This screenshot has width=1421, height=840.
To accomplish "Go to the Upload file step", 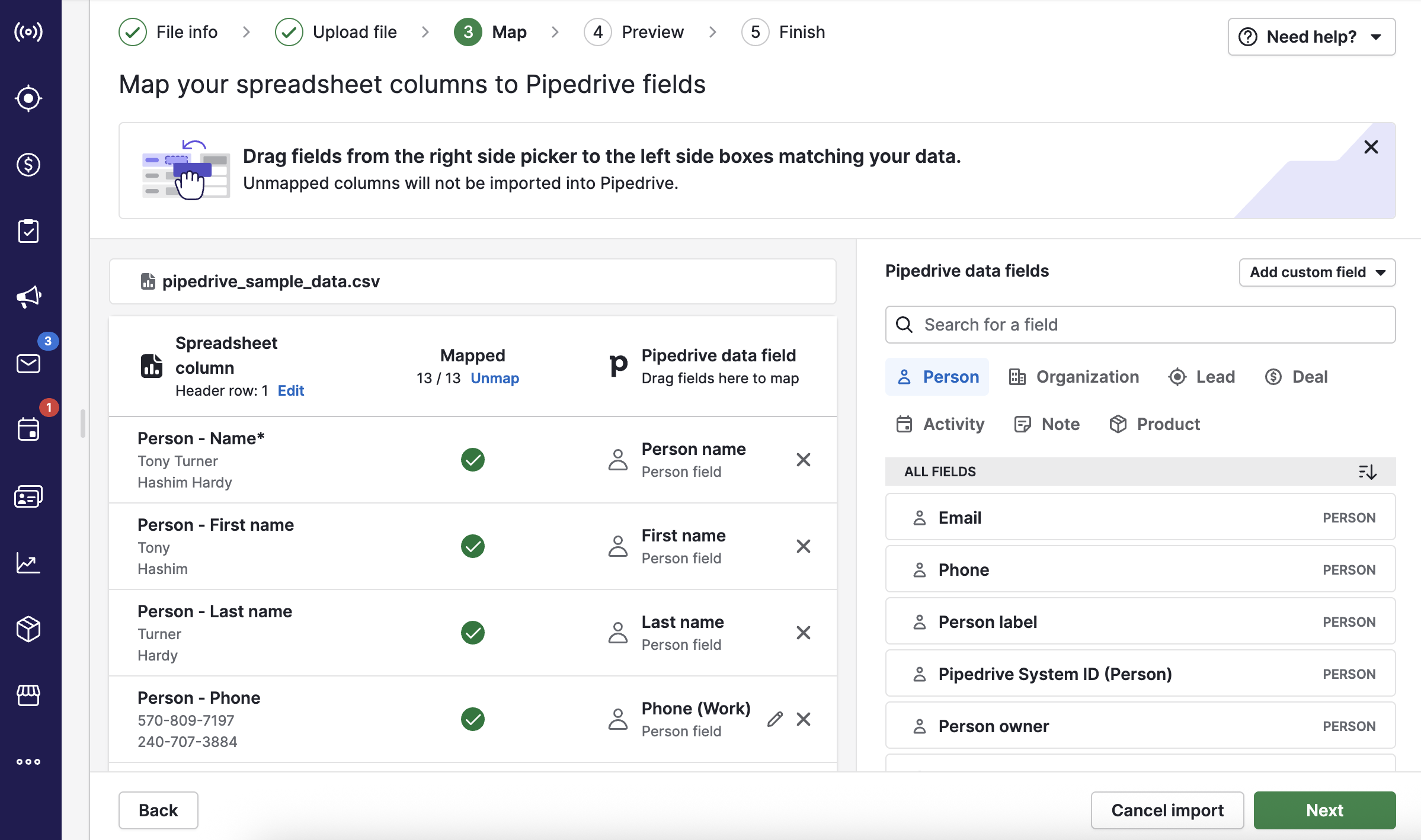I will [x=336, y=32].
